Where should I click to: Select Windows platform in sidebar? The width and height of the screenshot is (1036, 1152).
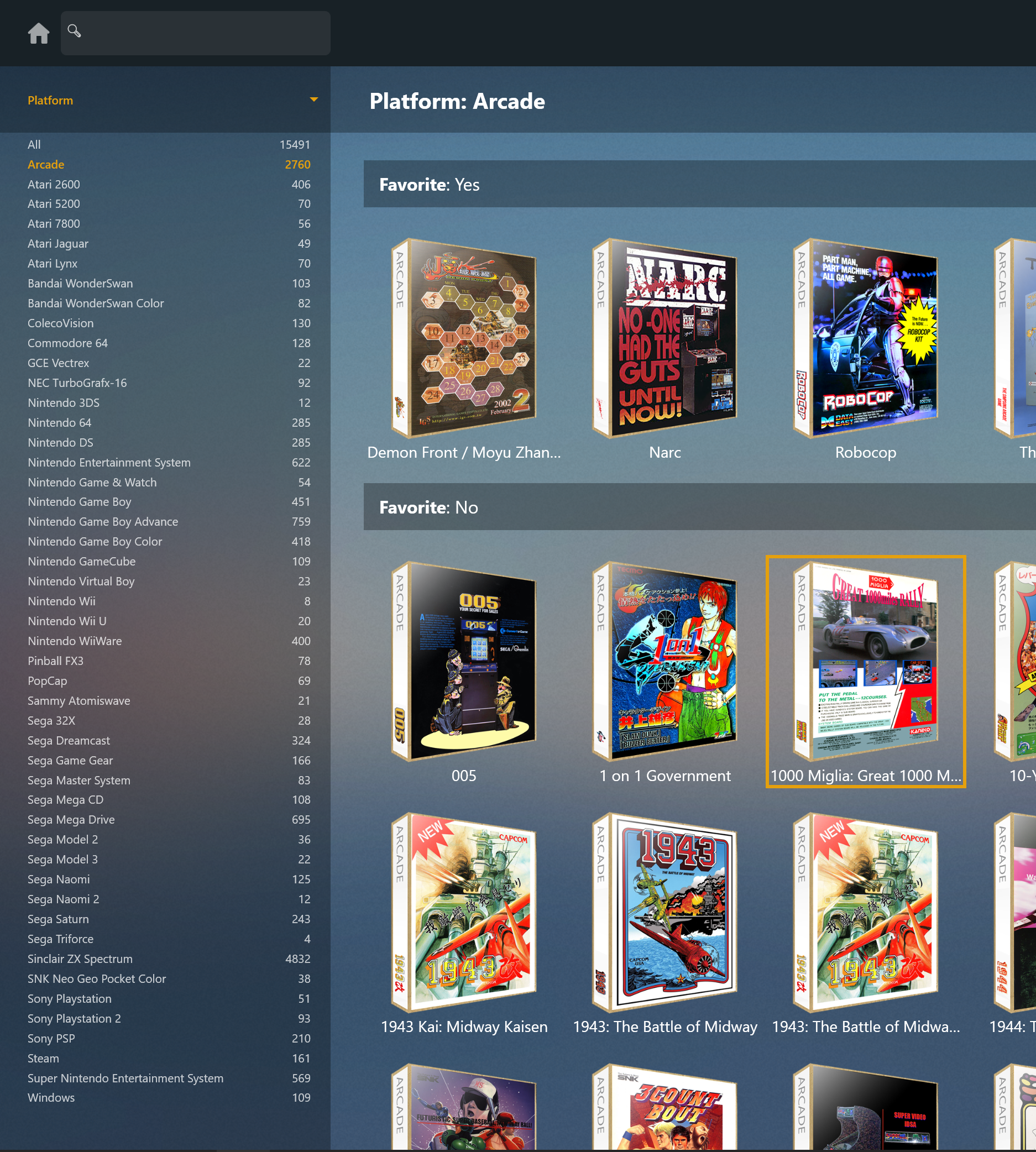169,1098
